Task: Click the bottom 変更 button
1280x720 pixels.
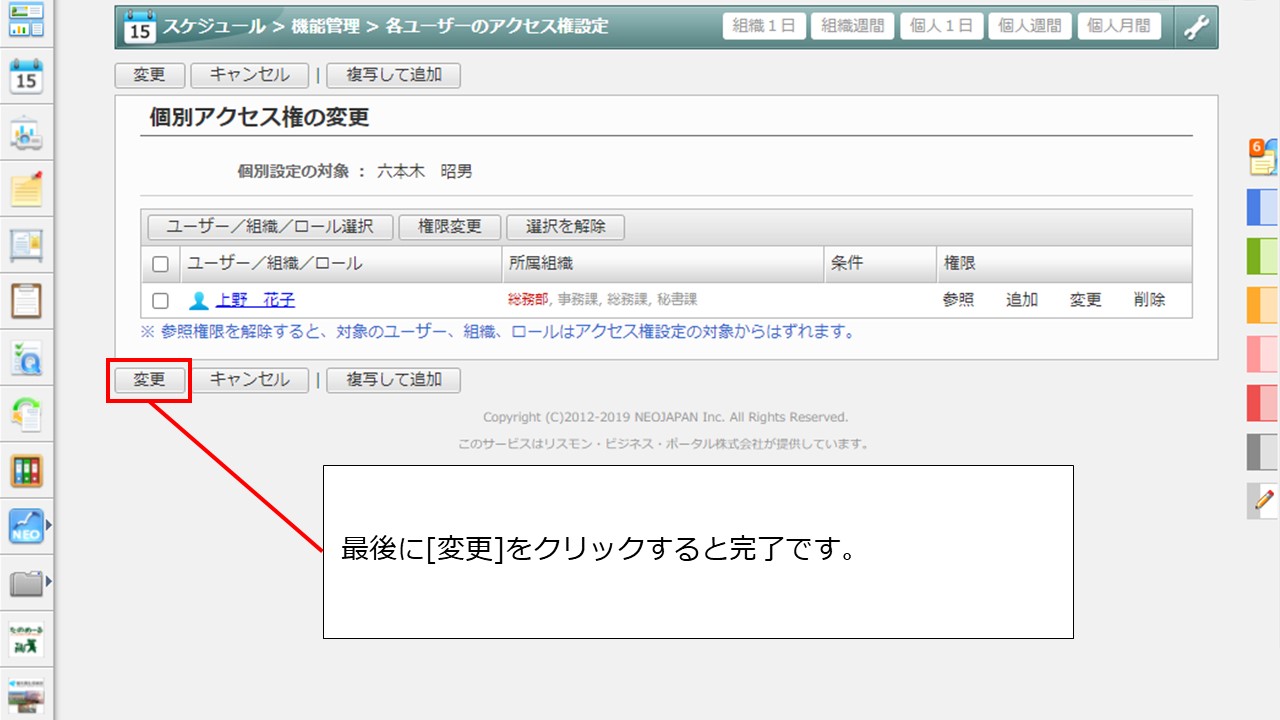Action: [150, 380]
